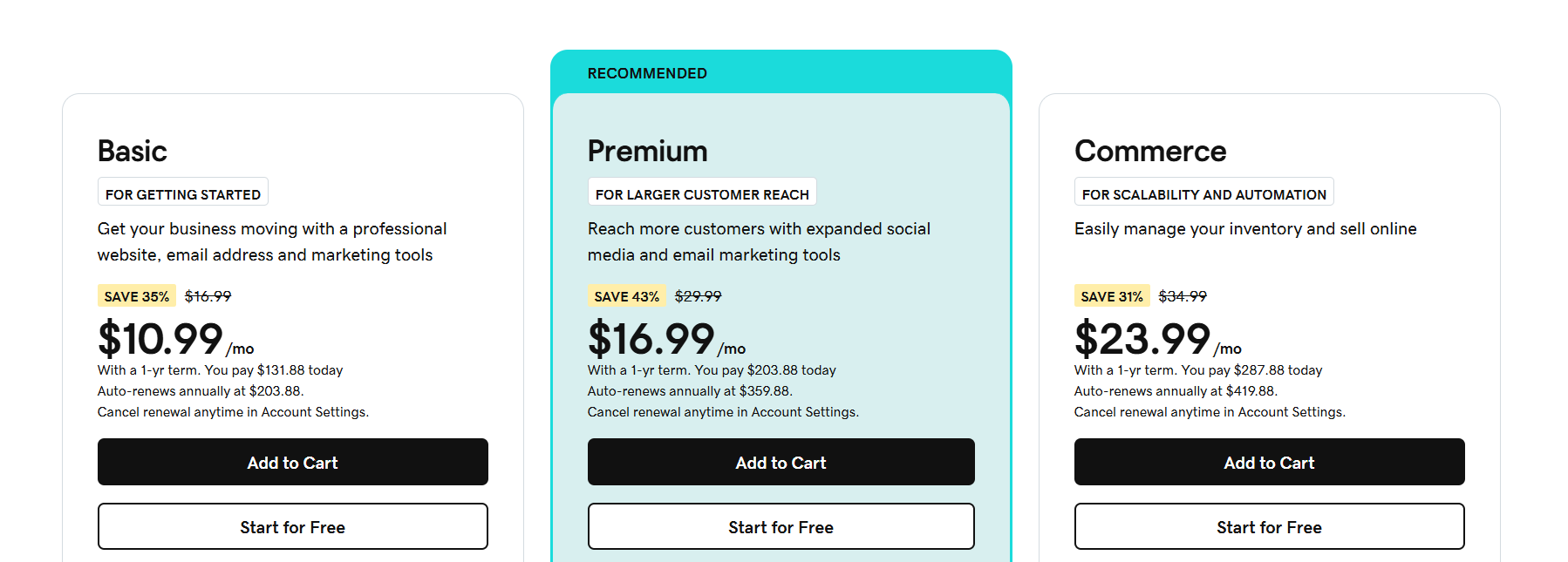Click the crossed-out $34.99 price
1568x562 pixels.
tap(1183, 296)
